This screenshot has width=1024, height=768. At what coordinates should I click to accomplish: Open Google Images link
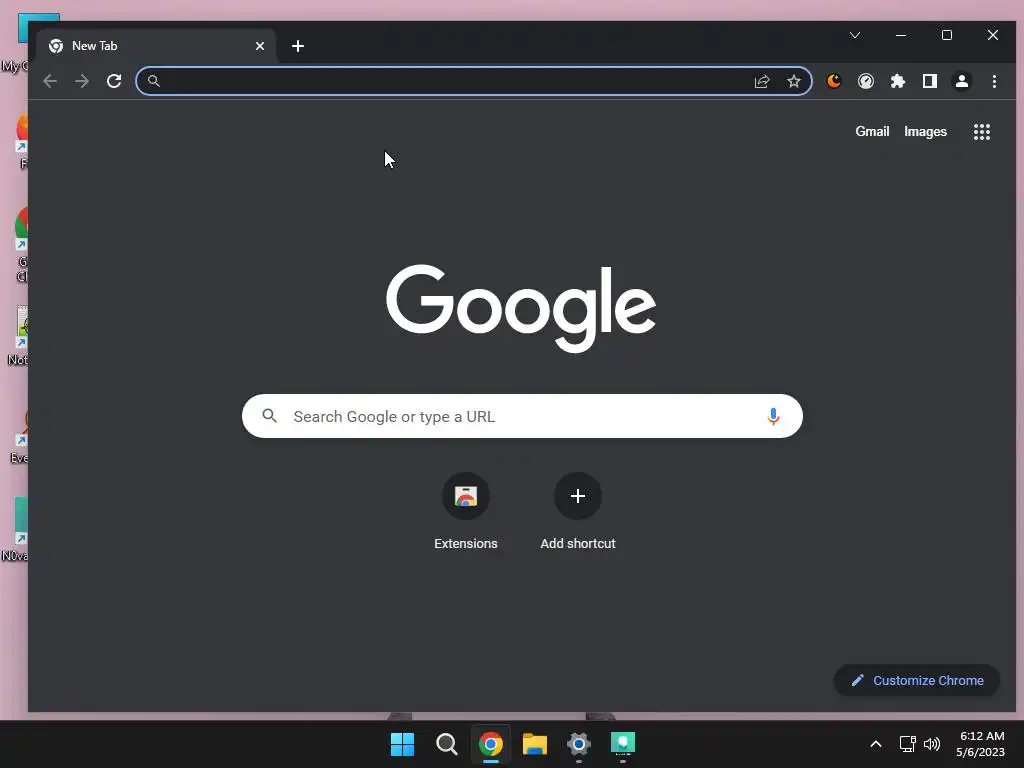[925, 131]
